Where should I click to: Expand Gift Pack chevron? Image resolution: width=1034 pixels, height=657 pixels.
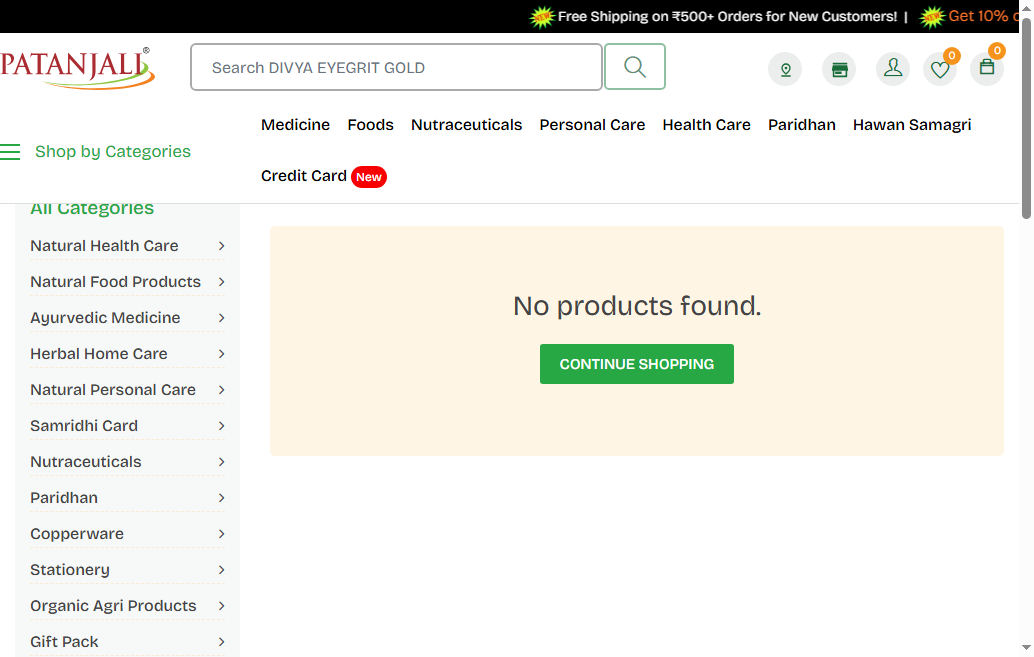click(x=222, y=642)
